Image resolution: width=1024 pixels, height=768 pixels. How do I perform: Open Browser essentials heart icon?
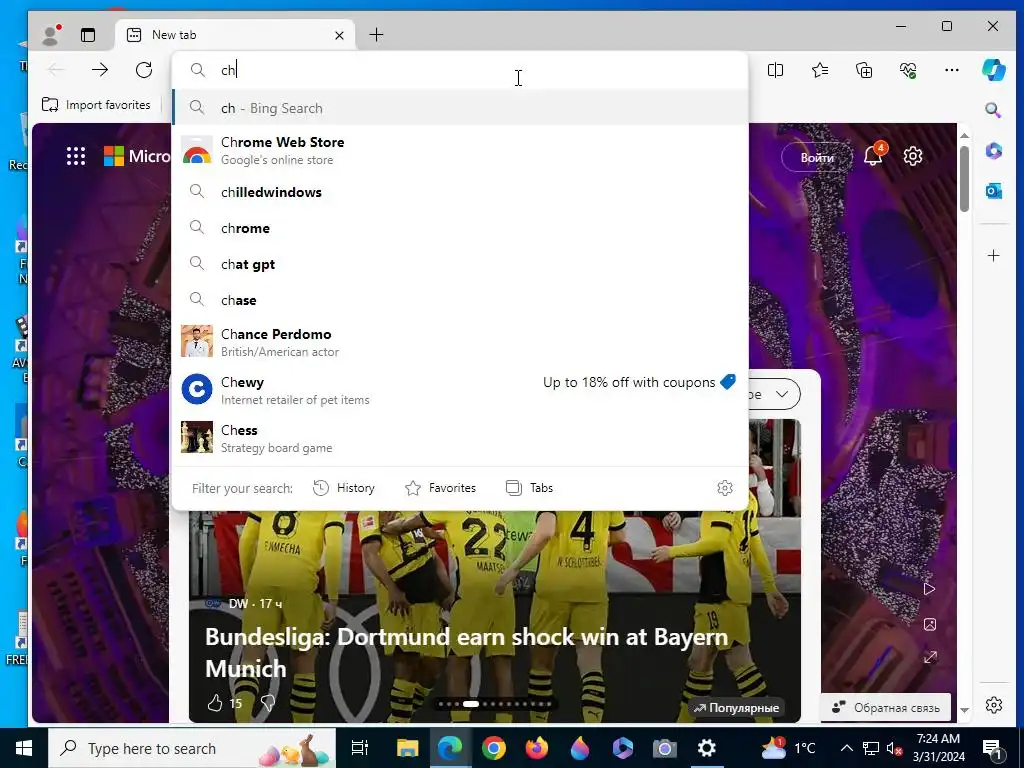coord(908,70)
